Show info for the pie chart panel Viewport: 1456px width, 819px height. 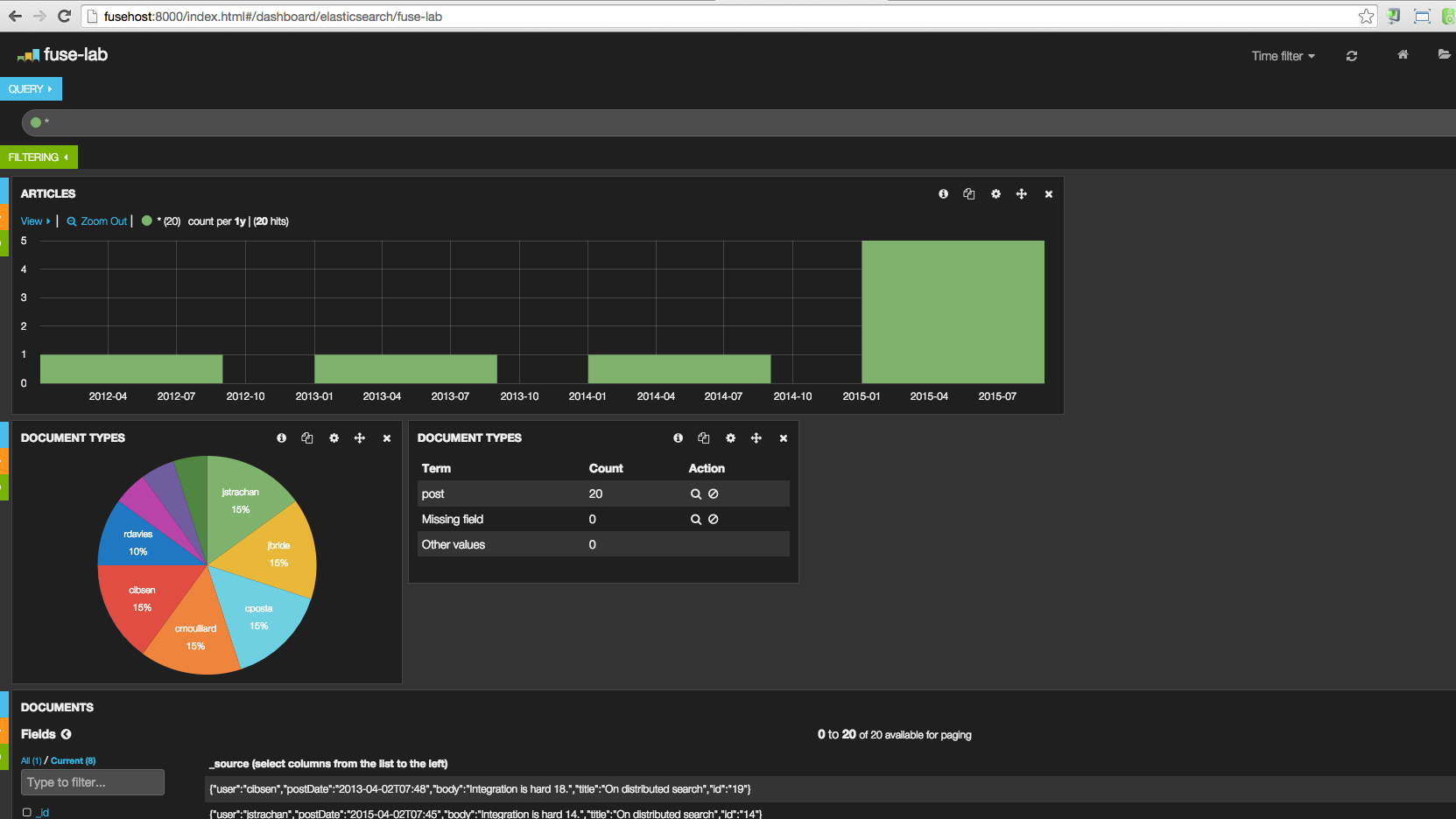point(281,438)
